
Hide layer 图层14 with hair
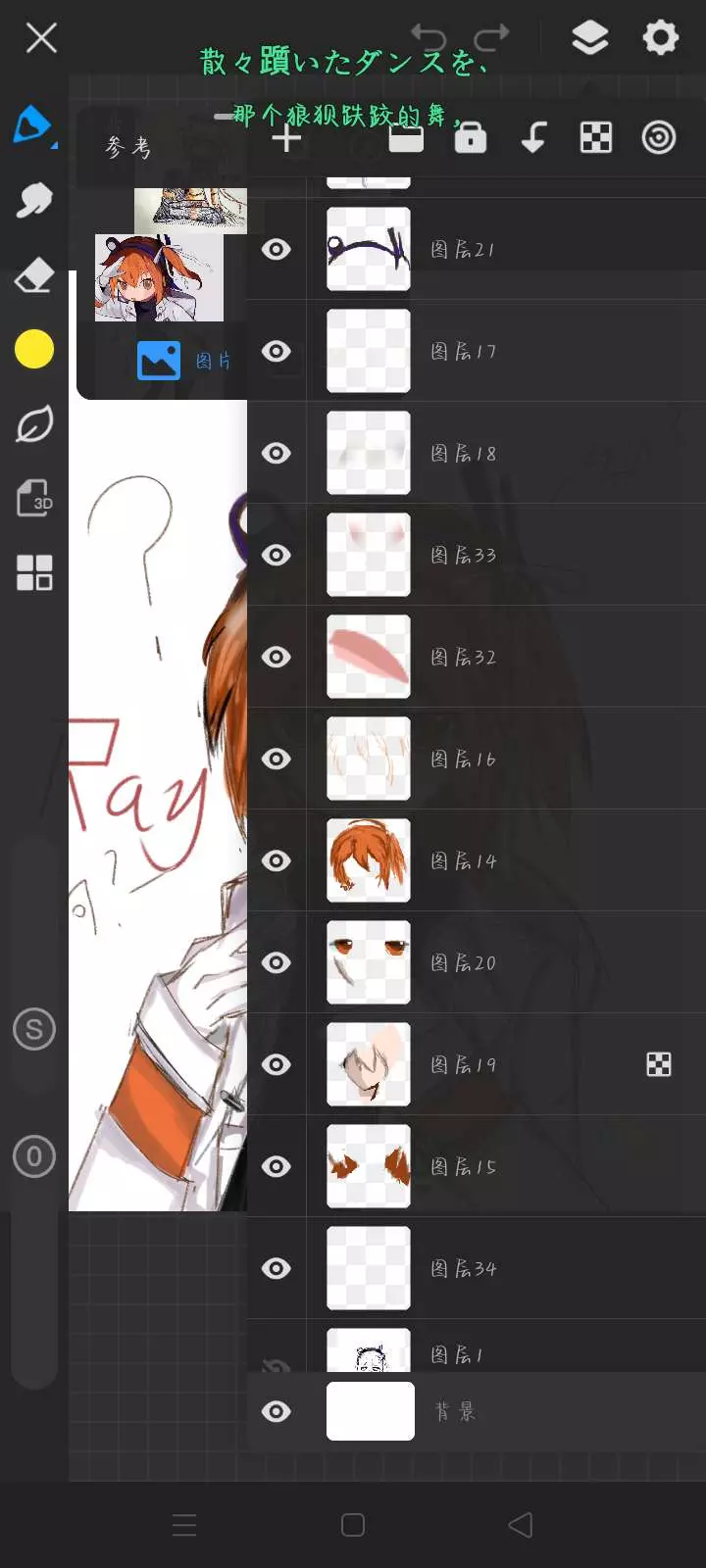click(277, 860)
